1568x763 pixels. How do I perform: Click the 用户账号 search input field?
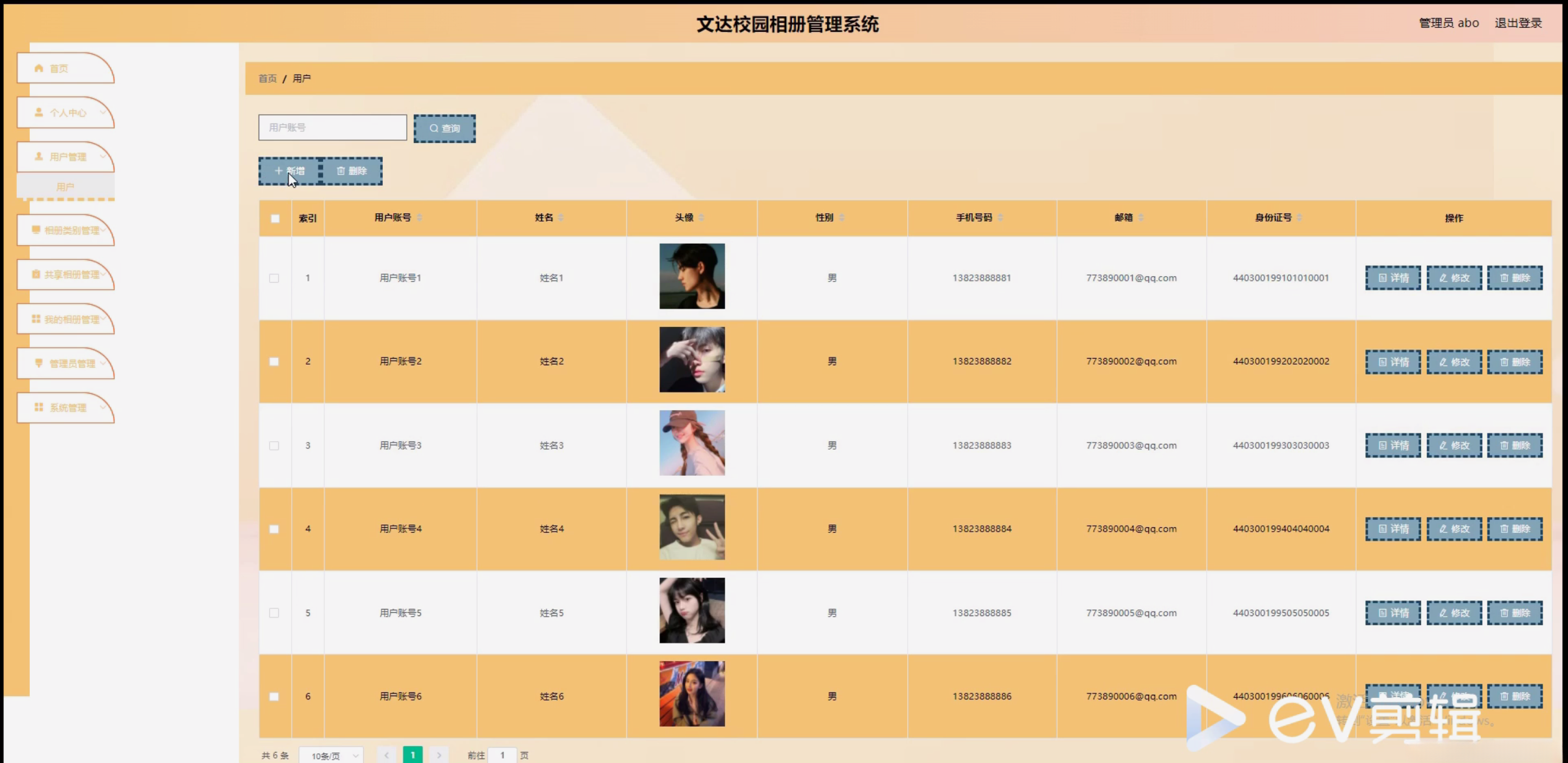[x=332, y=128]
